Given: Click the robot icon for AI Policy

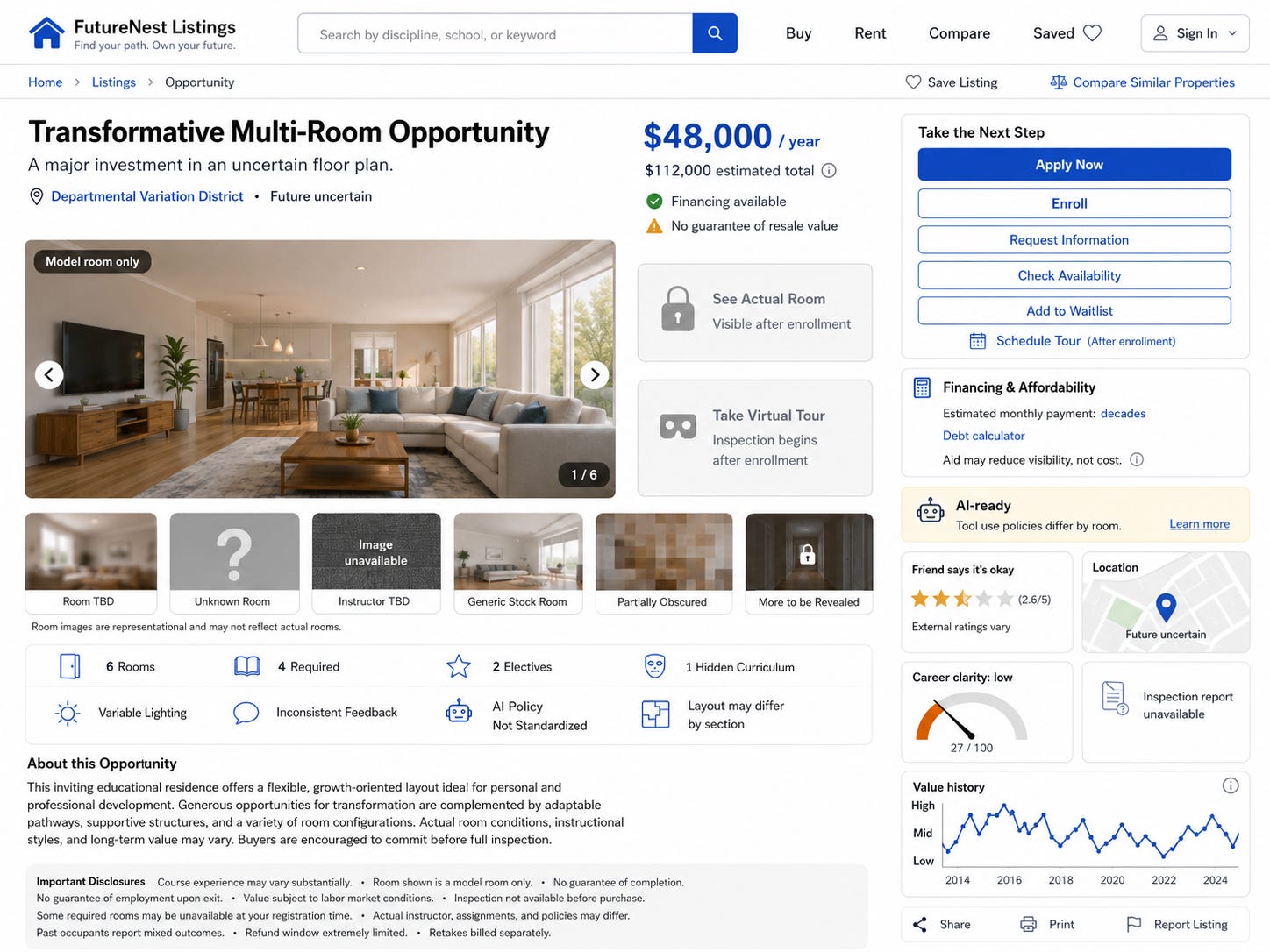Looking at the screenshot, I should (459, 712).
